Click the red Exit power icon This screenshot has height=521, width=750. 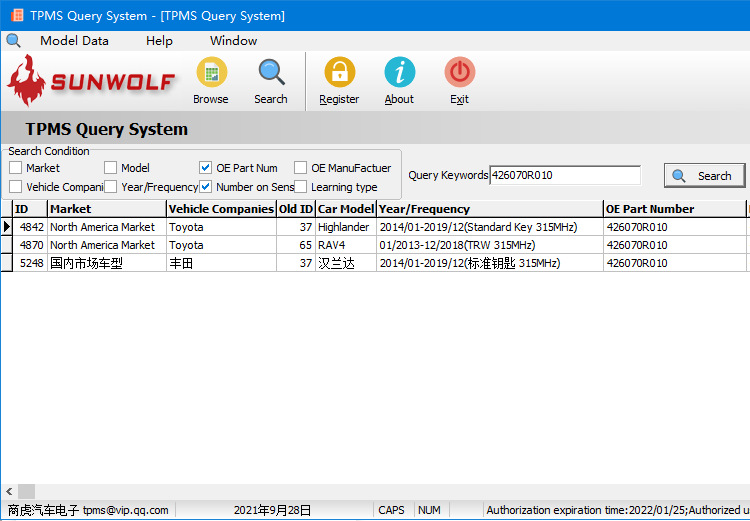coord(459,74)
